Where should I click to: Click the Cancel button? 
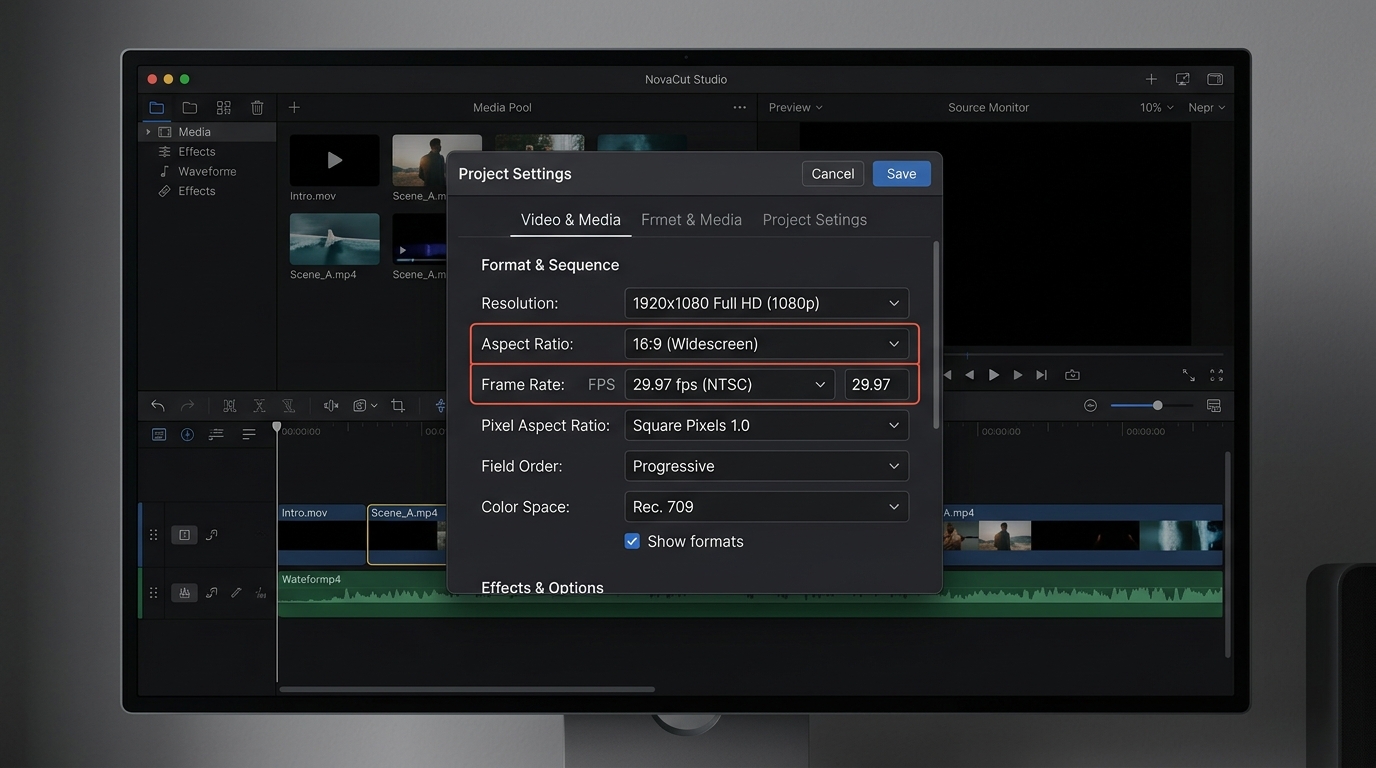(x=833, y=174)
